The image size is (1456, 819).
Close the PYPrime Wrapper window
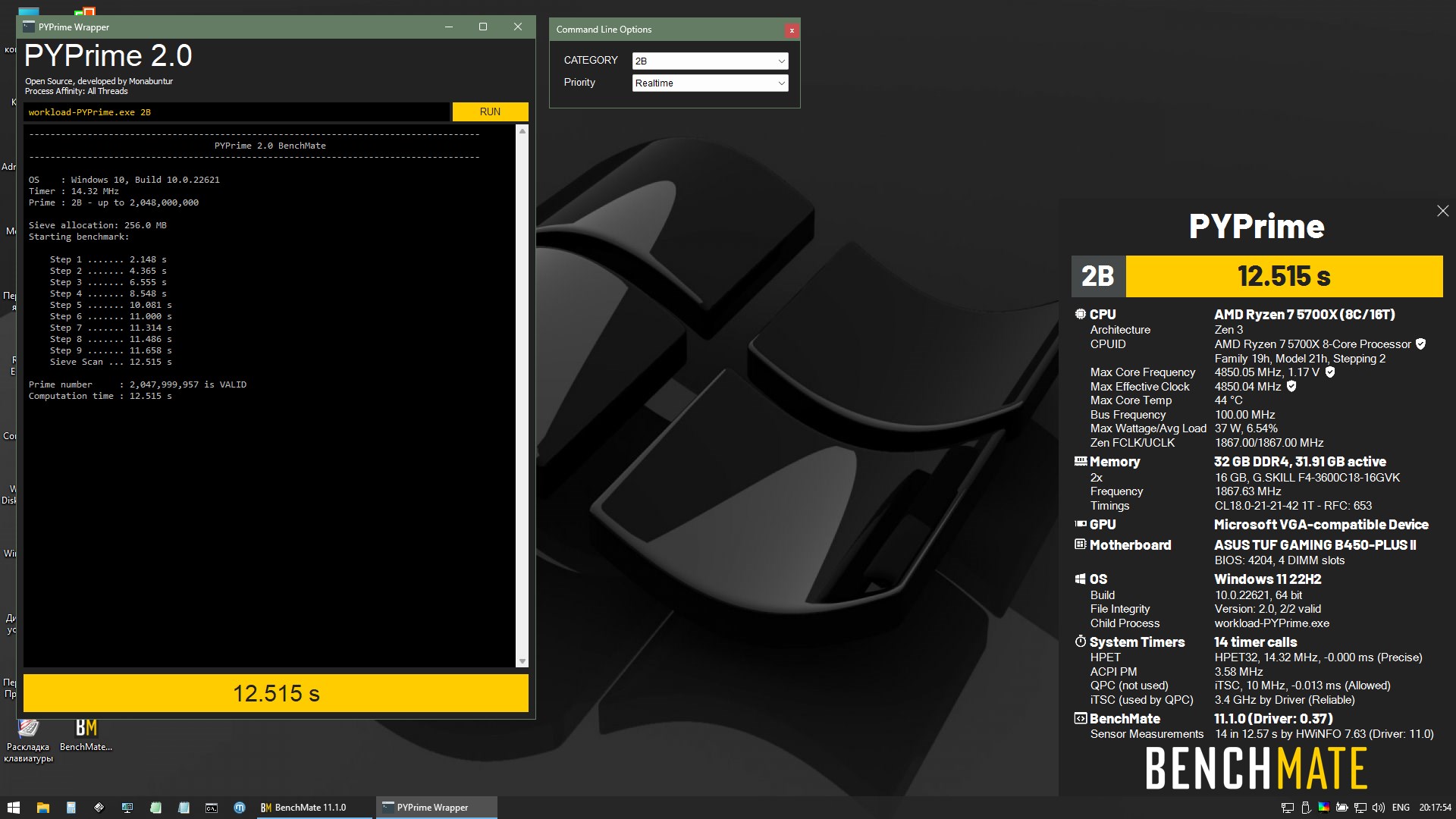click(518, 27)
